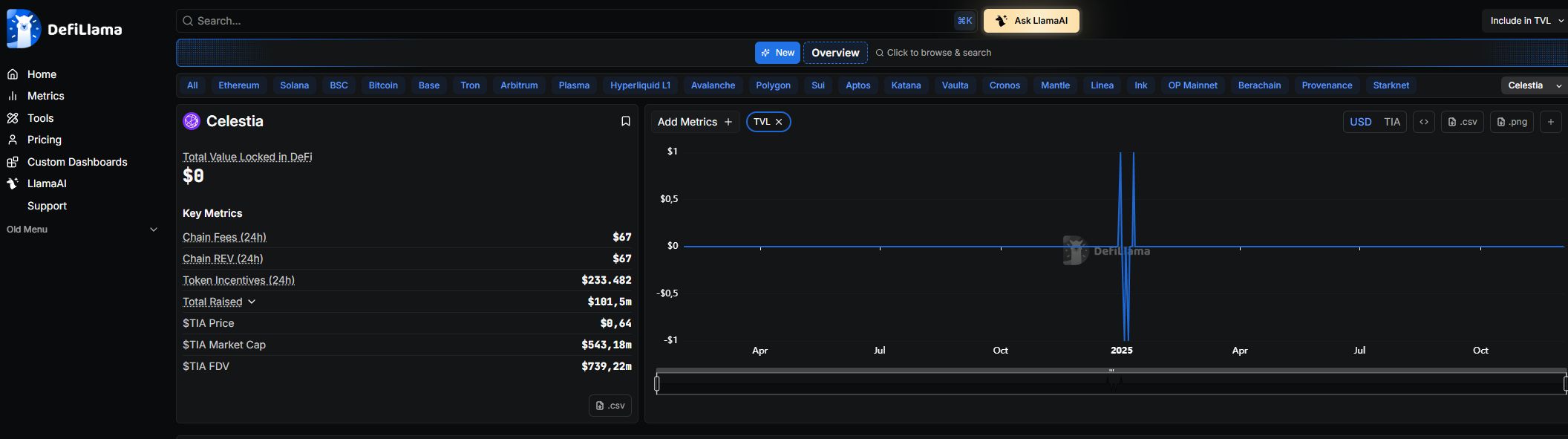Switch chart denomination to TIA
The image size is (1568, 439).
[1391, 122]
